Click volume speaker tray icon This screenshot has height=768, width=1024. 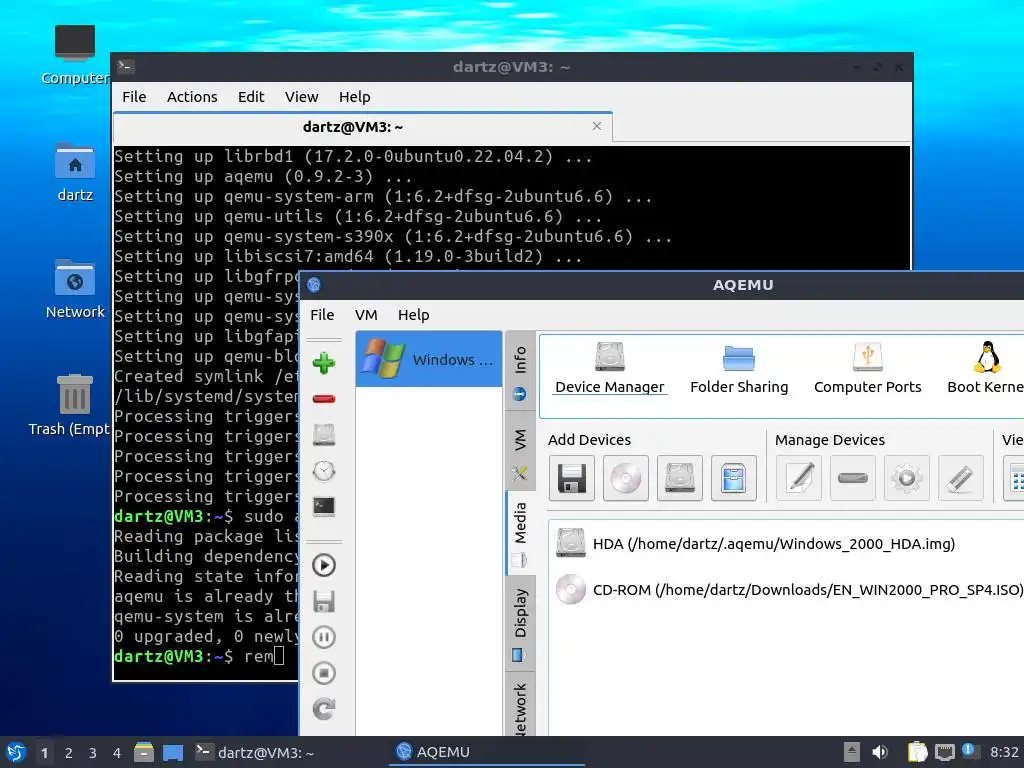coord(880,752)
